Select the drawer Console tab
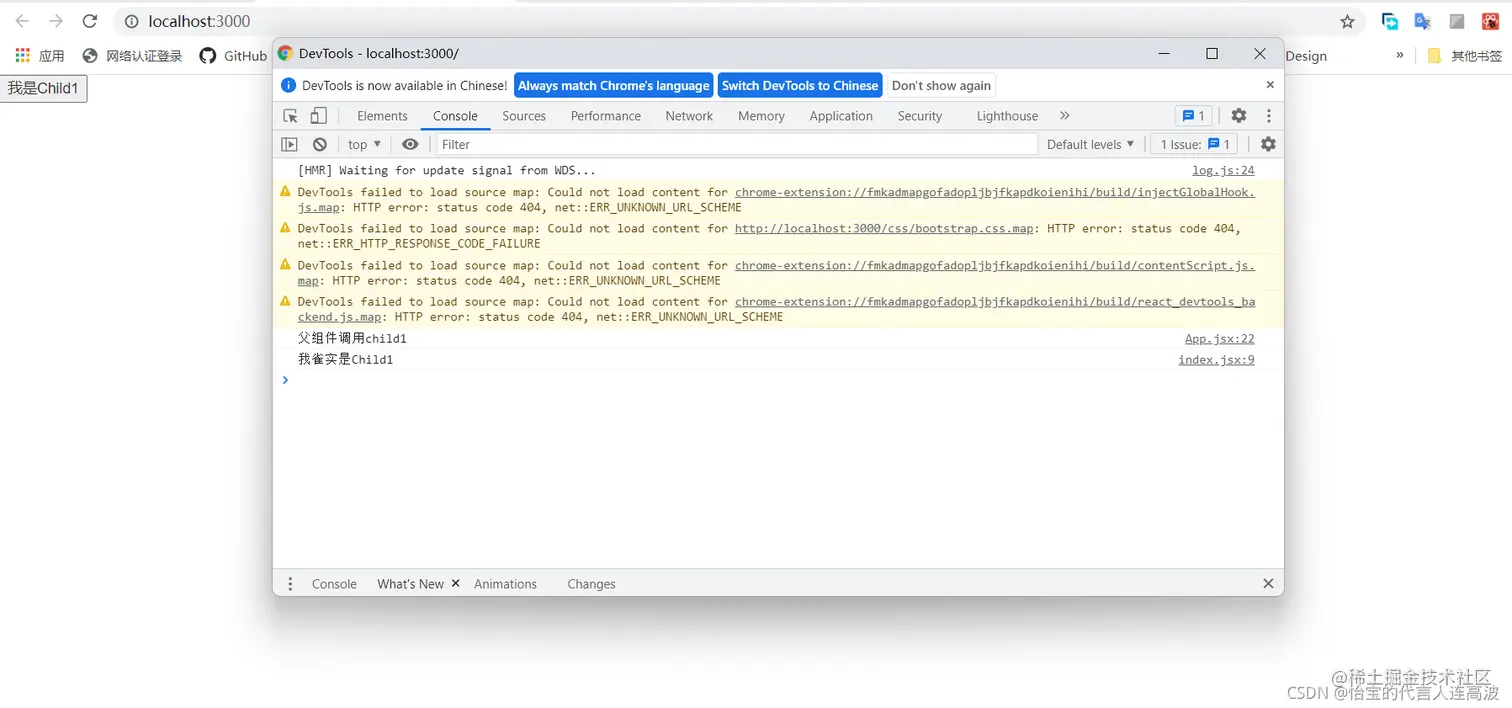 334,584
